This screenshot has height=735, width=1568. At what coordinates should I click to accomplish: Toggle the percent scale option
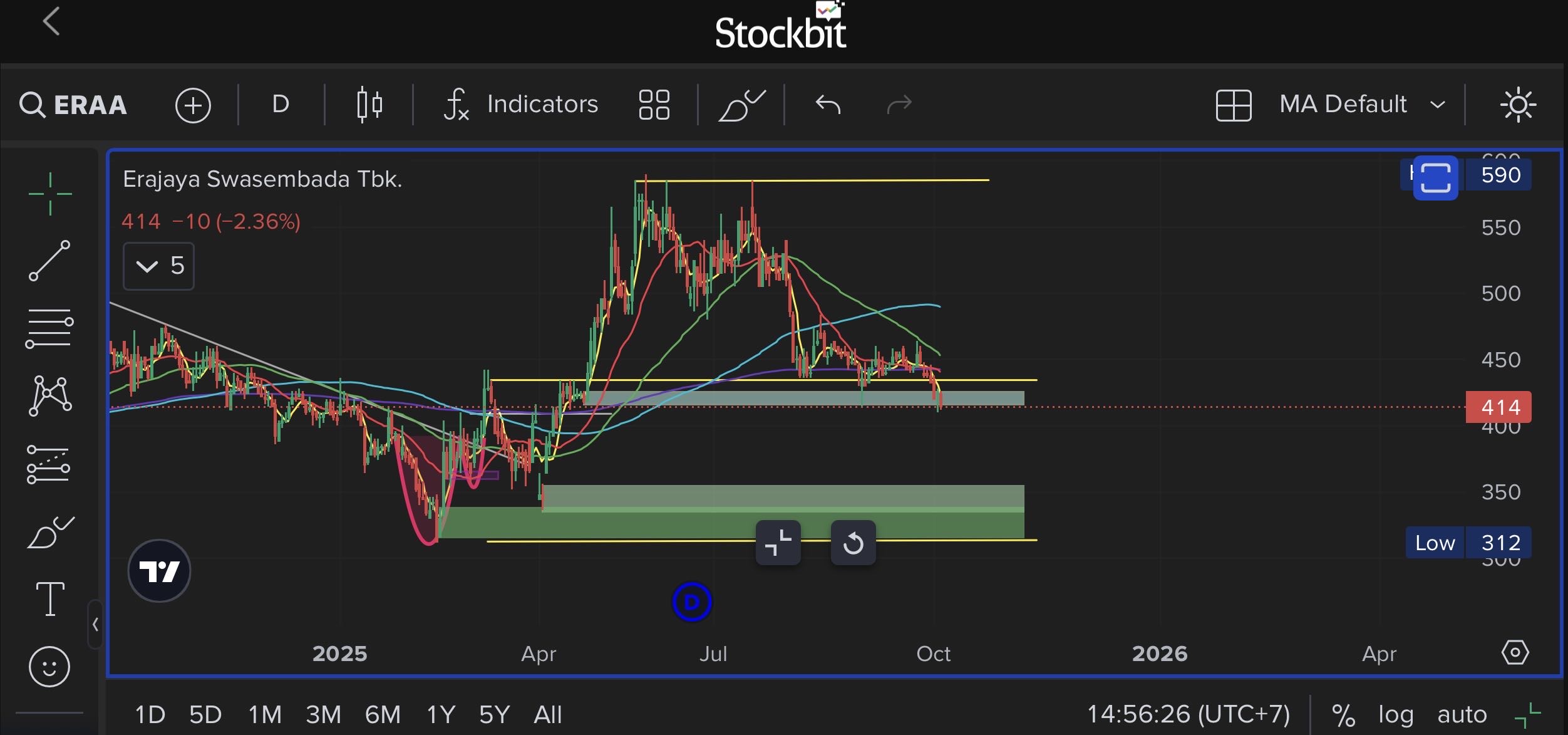[x=1343, y=714]
